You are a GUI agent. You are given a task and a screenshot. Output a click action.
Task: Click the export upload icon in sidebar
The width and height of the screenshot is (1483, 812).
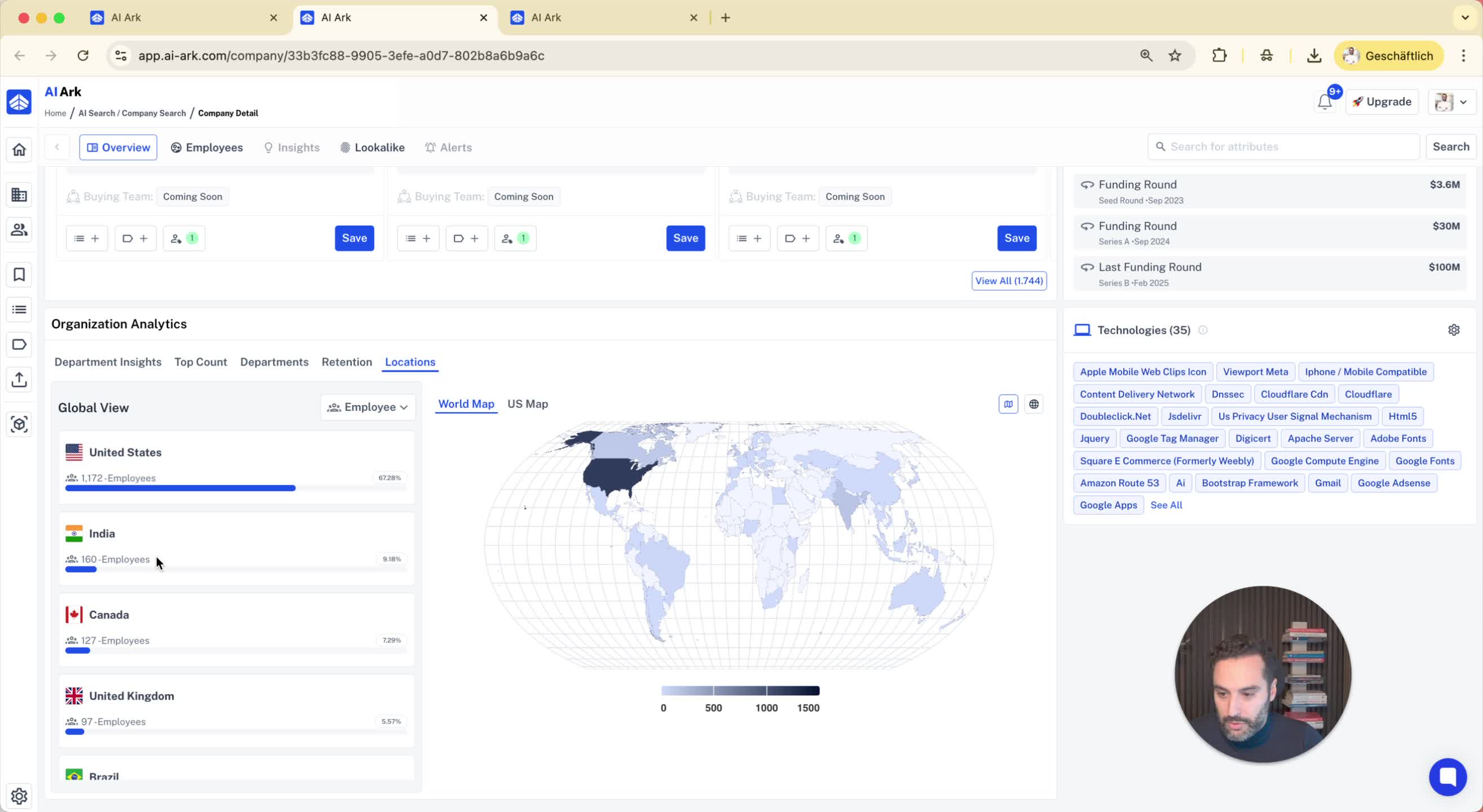click(x=19, y=379)
